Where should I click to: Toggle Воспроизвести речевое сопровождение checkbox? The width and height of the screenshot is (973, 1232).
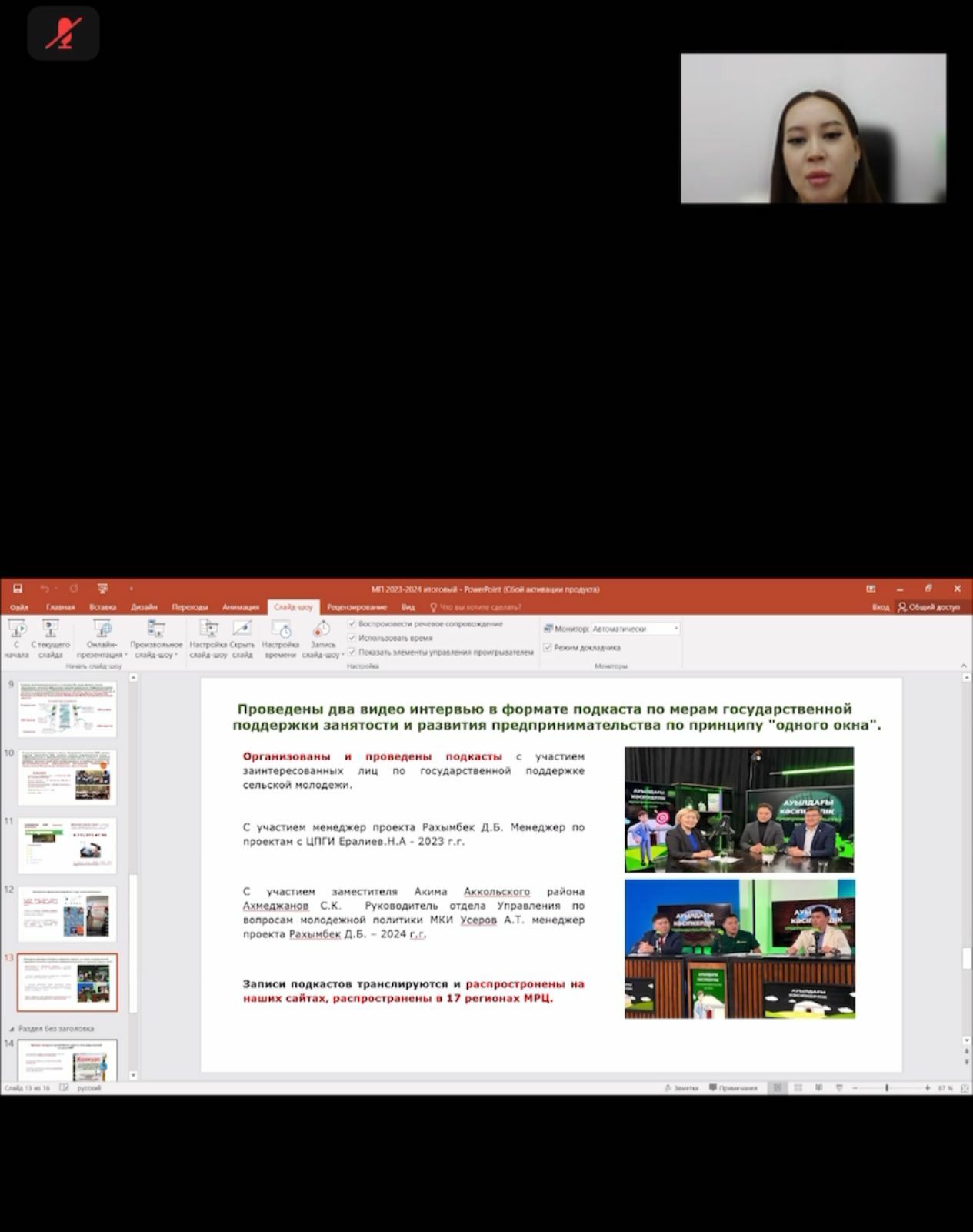click(x=352, y=624)
